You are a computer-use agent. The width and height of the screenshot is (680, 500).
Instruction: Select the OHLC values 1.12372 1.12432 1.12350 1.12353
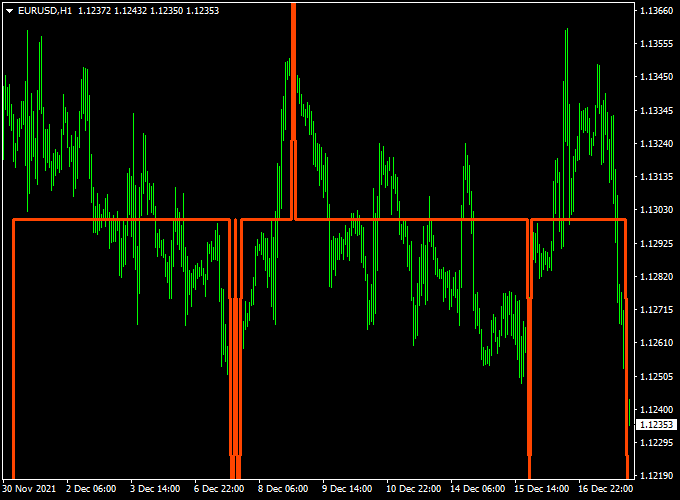(148, 11)
